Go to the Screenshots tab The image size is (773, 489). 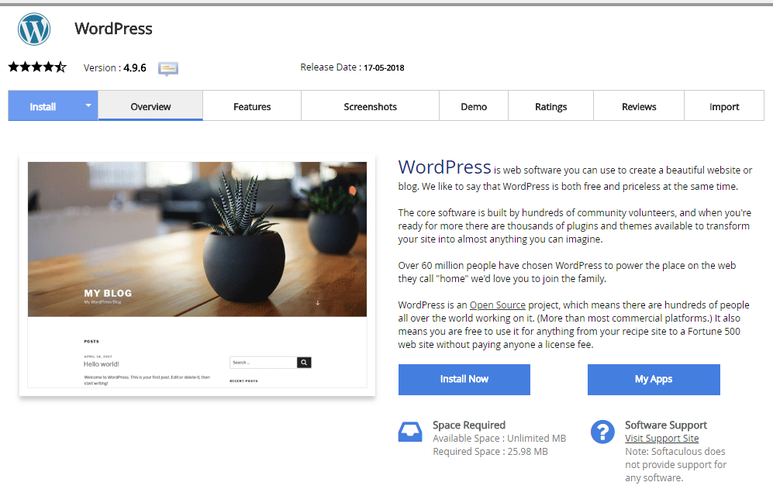[x=370, y=106]
